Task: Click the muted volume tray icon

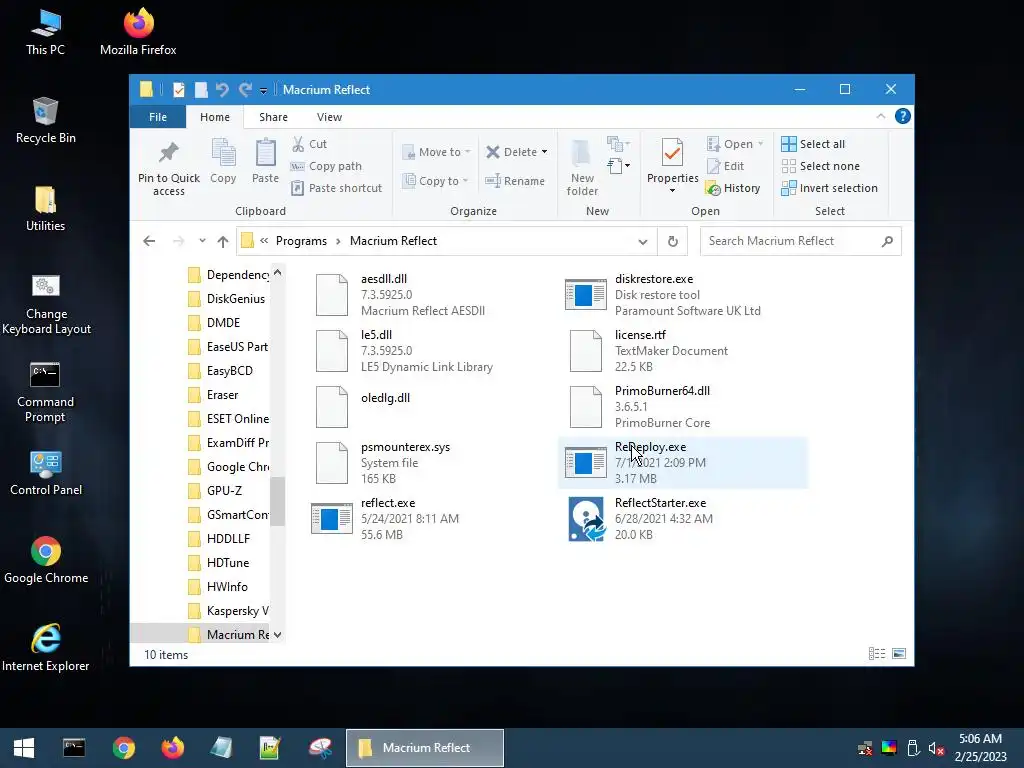Action: coord(936,748)
